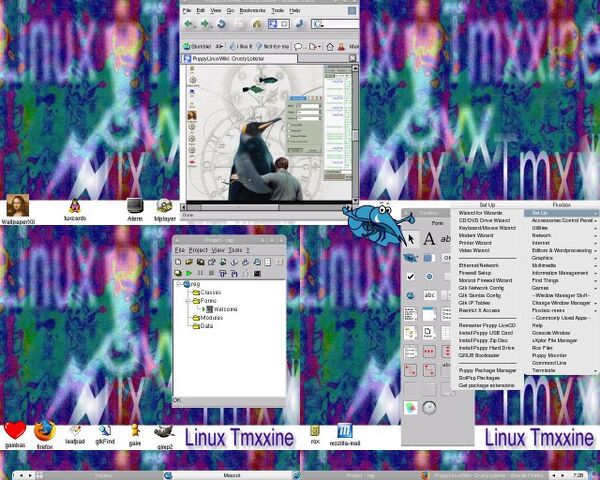The image size is (600, 480).
Task: Open the Mplayer desktop icon
Action: coord(165,210)
